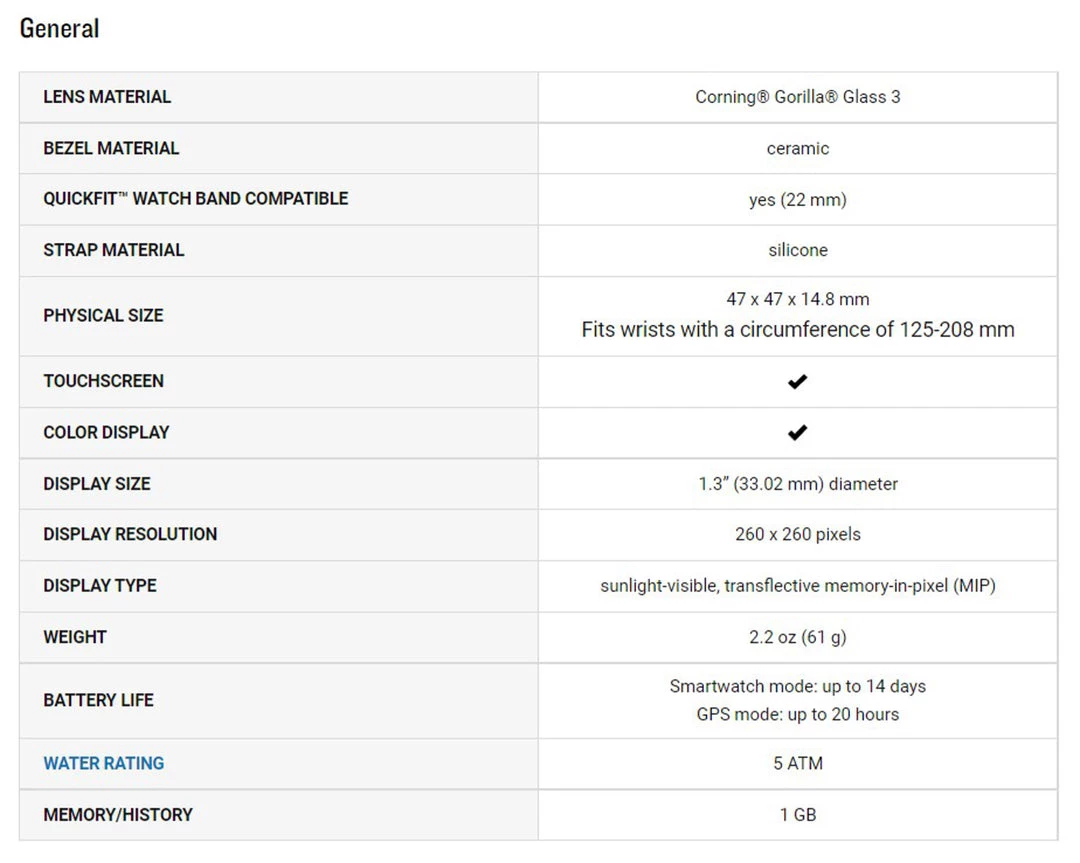Open the WATER RATING link
Viewport: 1080px width, 863px height.
pyautogui.click(x=103, y=763)
